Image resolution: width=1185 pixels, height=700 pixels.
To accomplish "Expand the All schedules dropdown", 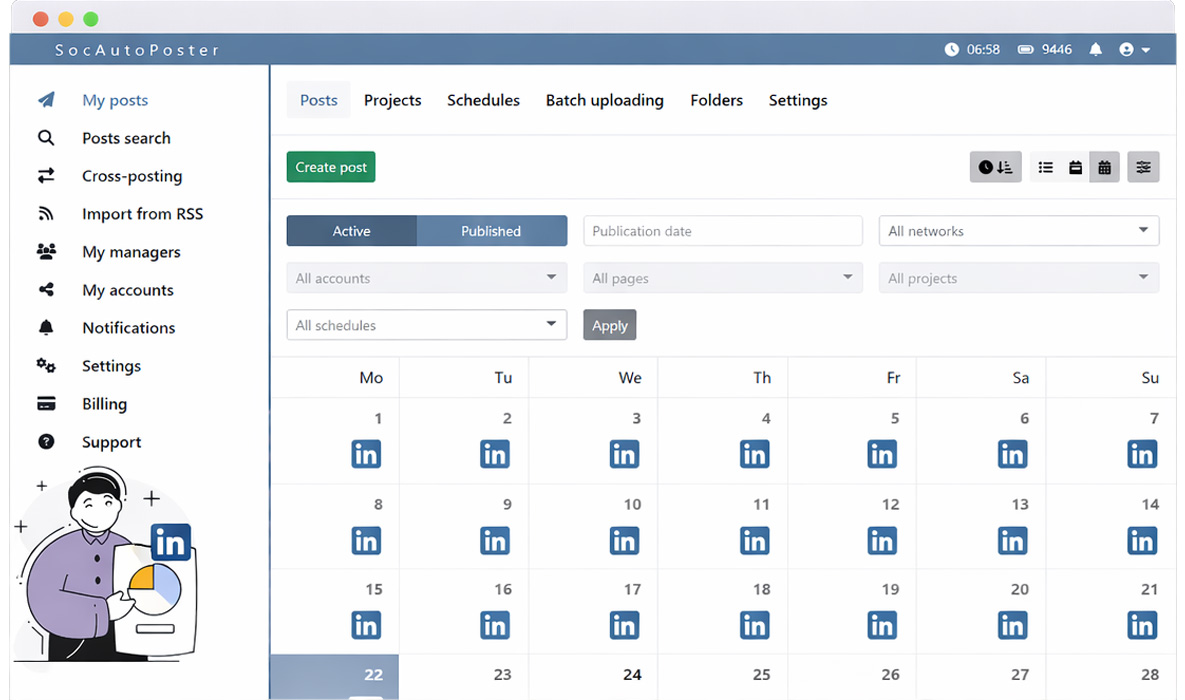I will tap(426, 325).
